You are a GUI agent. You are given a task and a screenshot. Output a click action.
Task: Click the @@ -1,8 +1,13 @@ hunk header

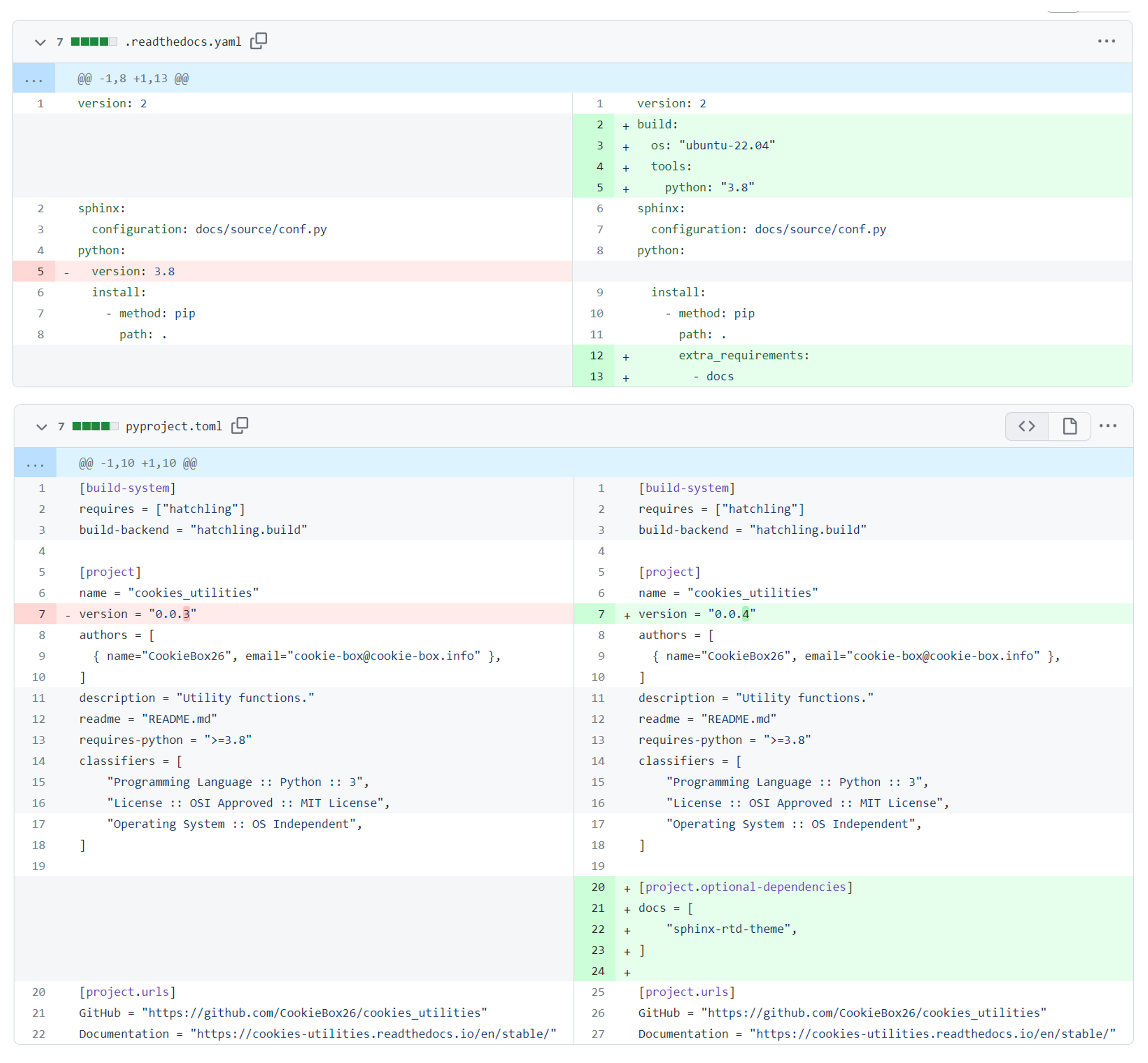click(x=133, y=79)
